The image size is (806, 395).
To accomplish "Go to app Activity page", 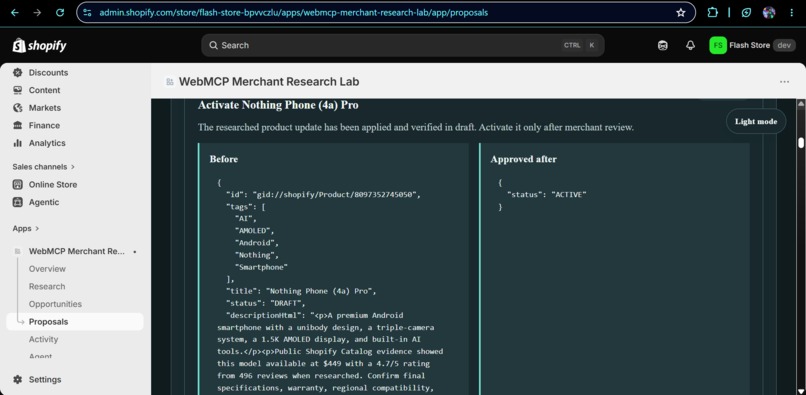I will [43, 339].
